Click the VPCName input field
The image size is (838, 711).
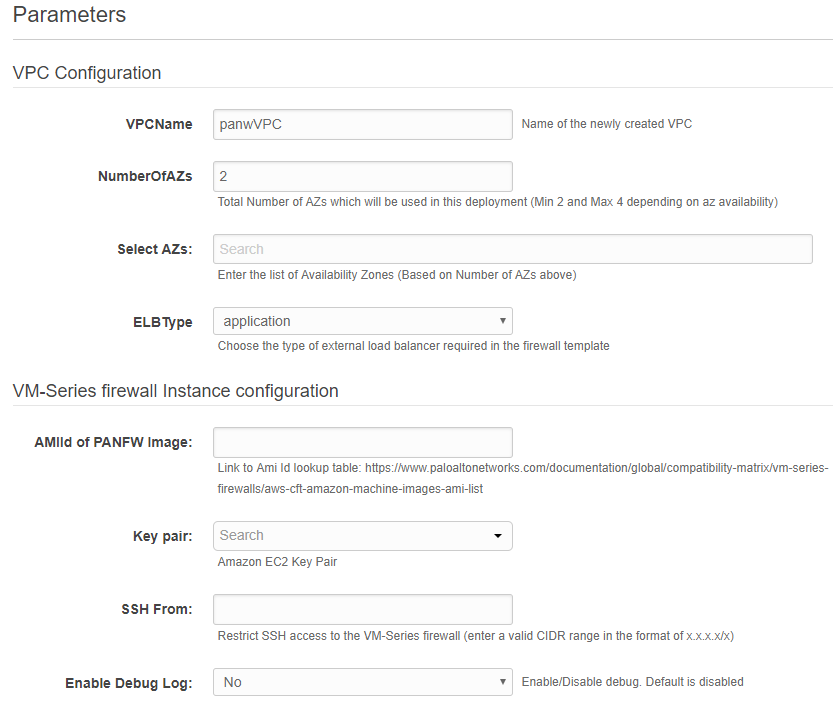click(x=362, y=124)
